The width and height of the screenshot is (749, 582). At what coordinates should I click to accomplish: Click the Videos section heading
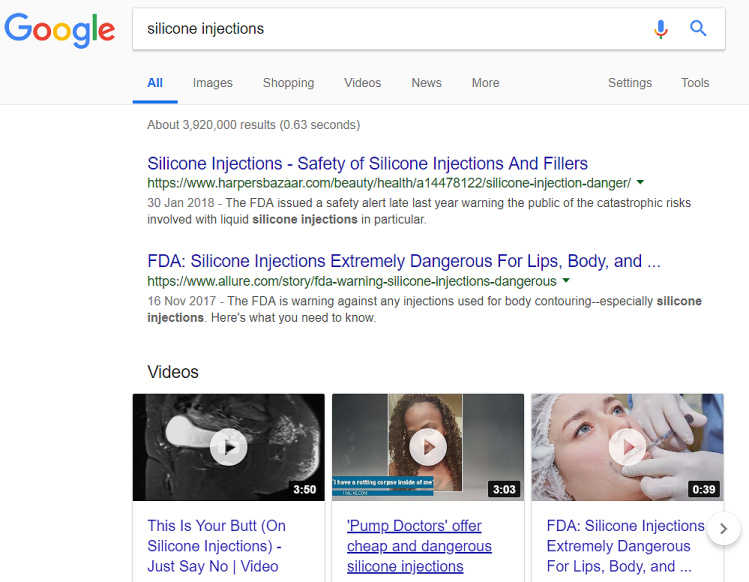pyautogui.click(x=173, y=372)
